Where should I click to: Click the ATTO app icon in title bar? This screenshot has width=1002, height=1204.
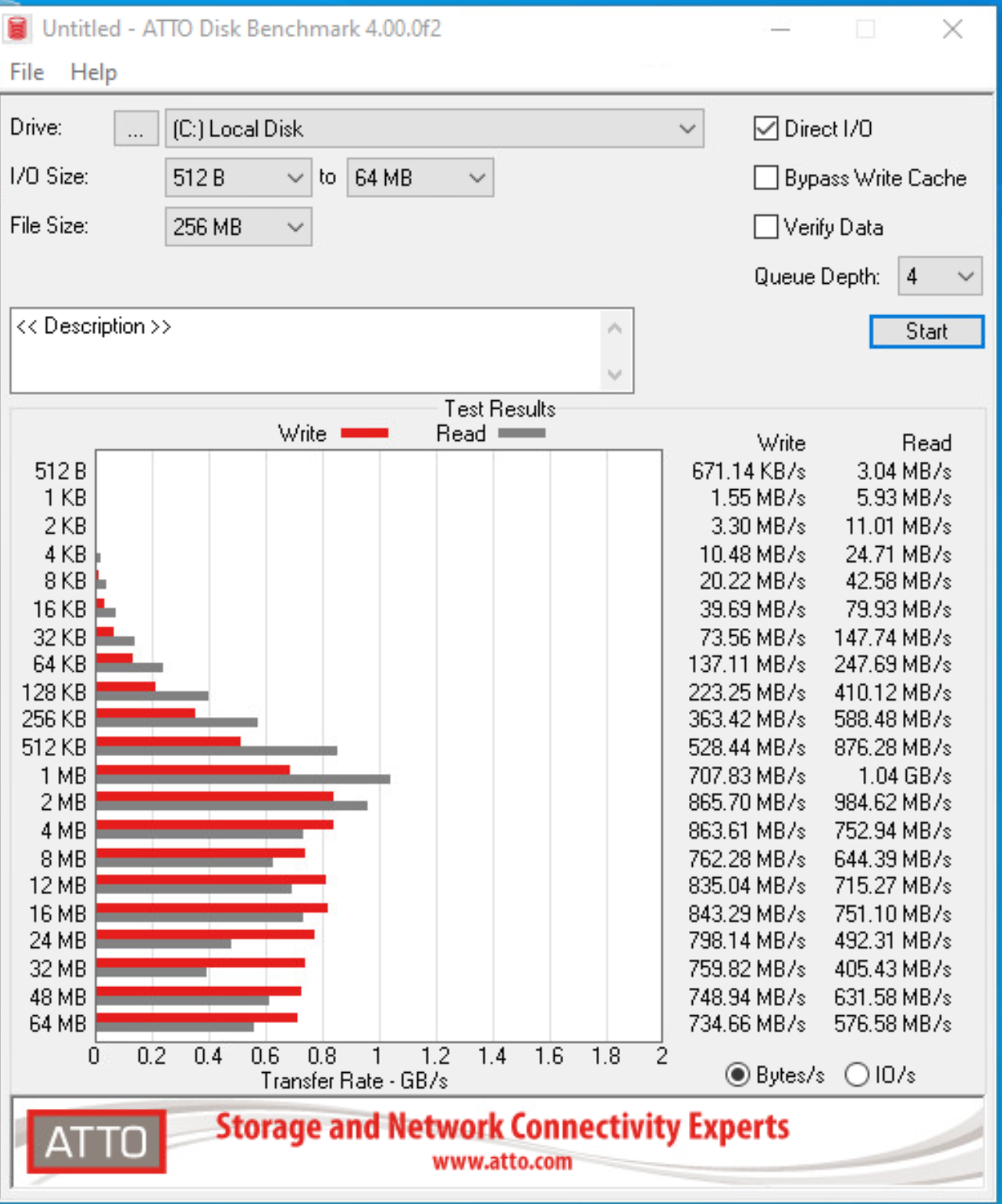click(x=17, y=29)
